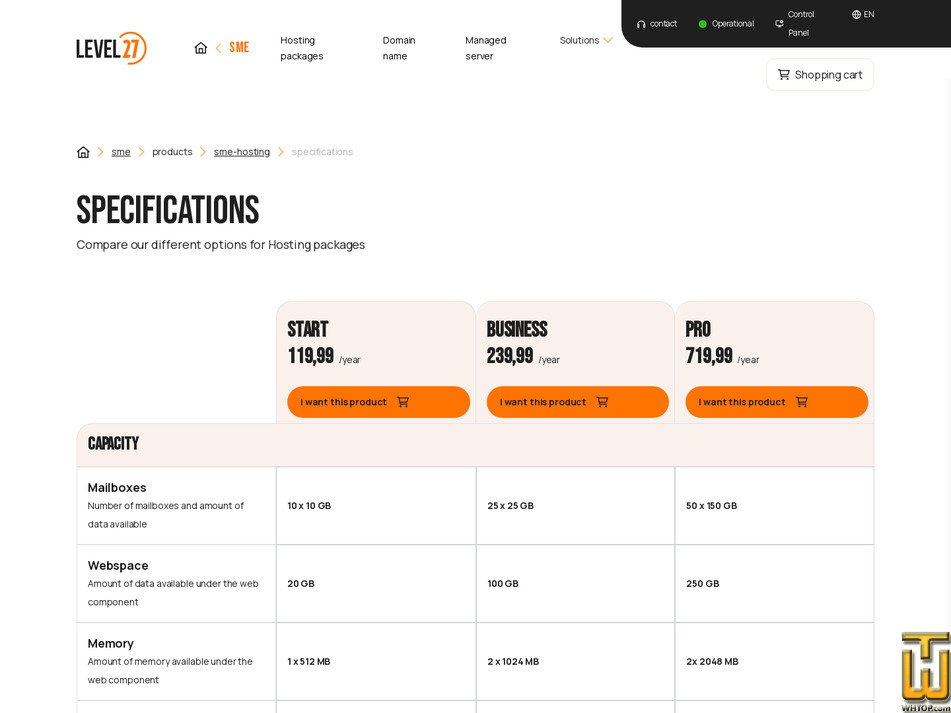The image size is (951, 713).
Task: Click the headset contact icon
Action: (641, 24)
